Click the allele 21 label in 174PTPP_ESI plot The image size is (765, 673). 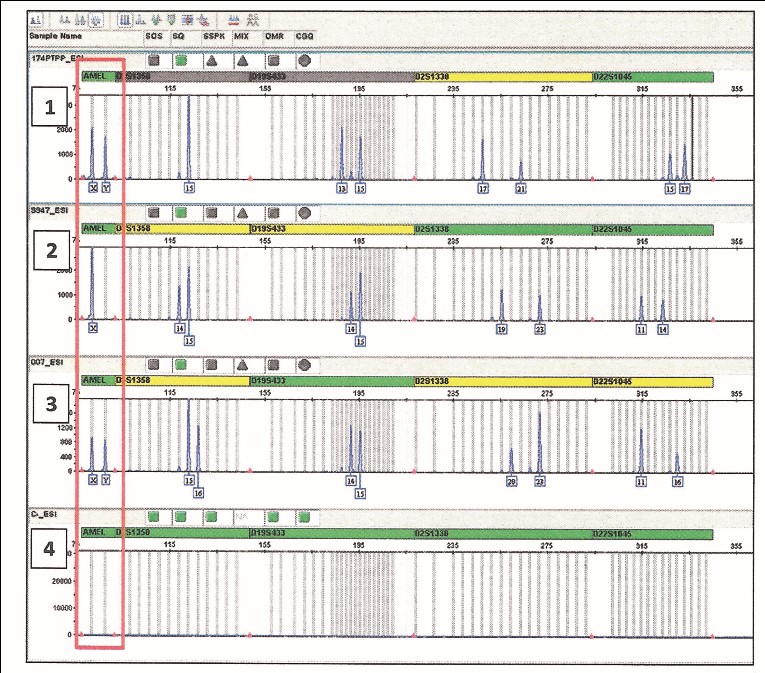click(520, 187)
